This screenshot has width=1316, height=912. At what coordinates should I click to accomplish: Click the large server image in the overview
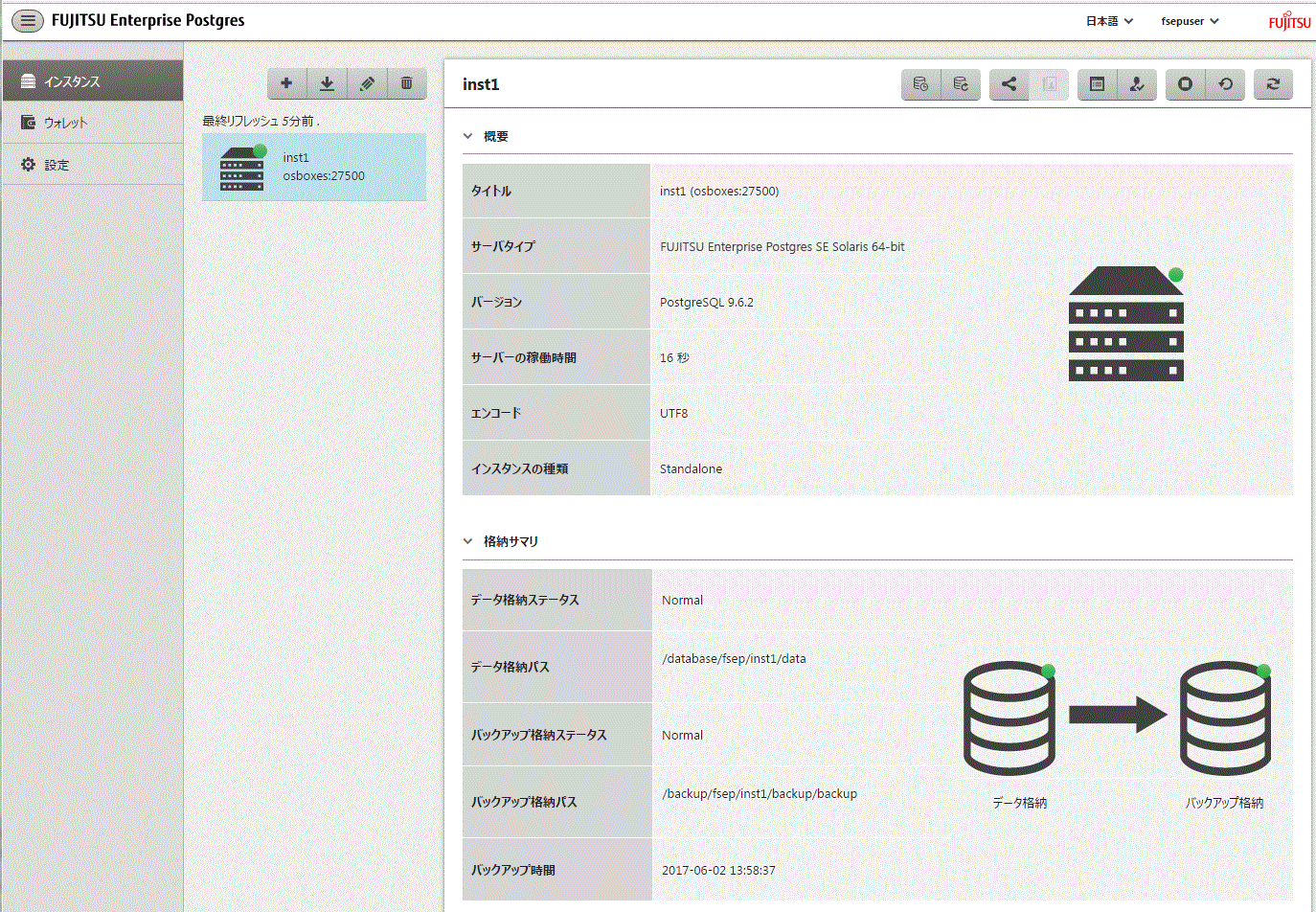click(x=1126, y=324)
